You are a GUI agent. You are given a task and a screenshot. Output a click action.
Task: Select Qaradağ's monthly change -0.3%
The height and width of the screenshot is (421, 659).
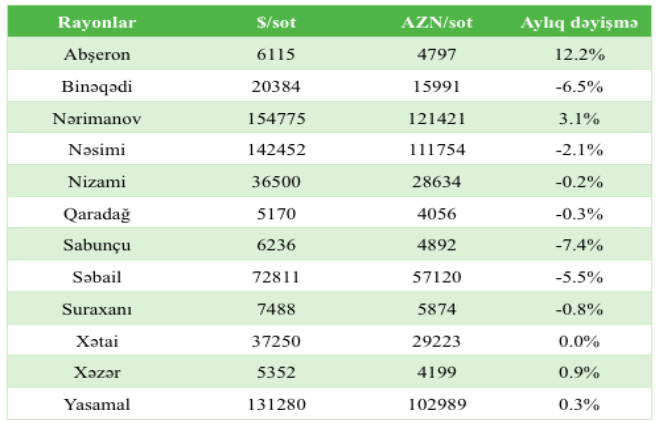tap(579, 216)
